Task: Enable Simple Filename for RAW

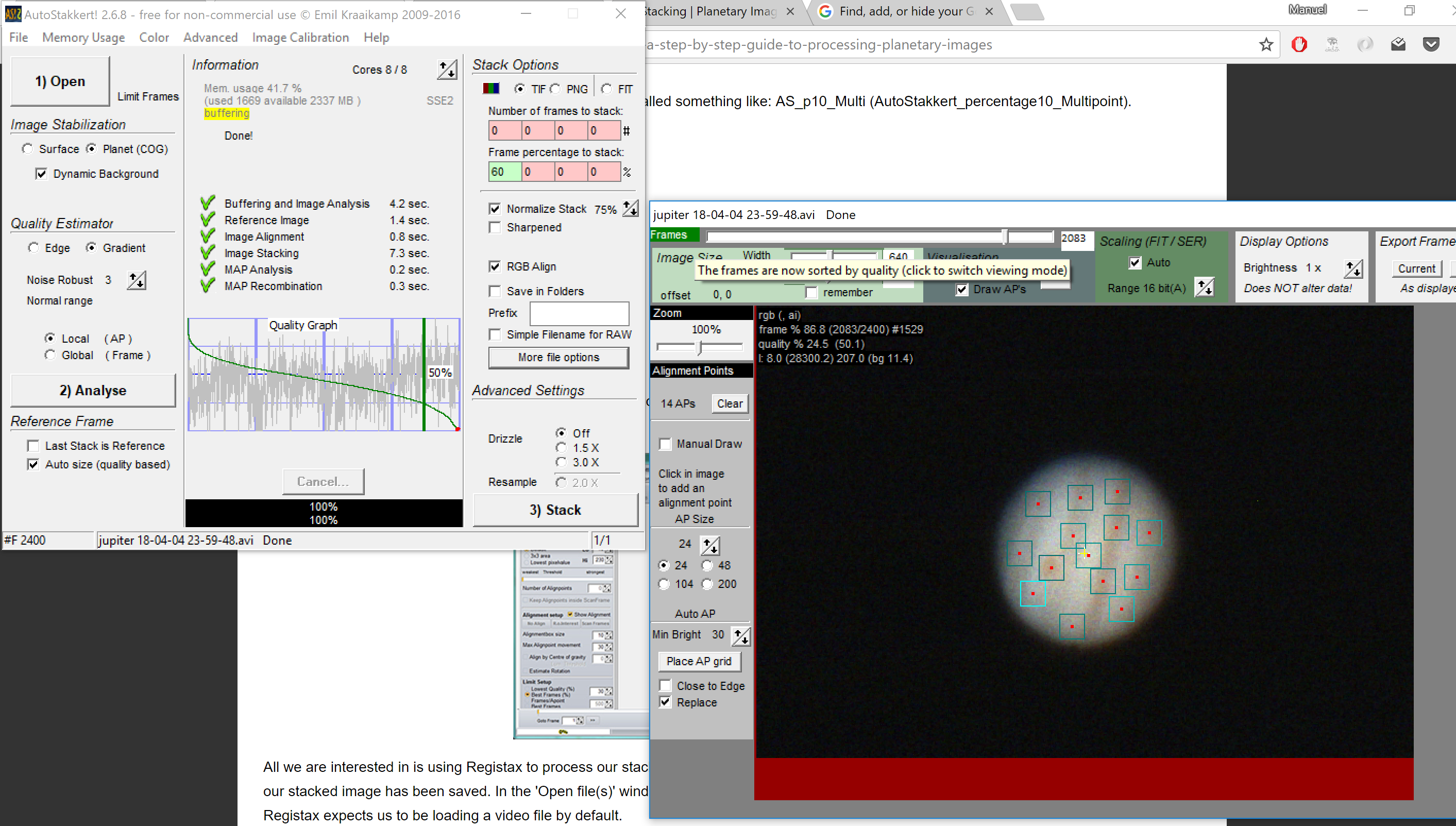Action: 495,335
